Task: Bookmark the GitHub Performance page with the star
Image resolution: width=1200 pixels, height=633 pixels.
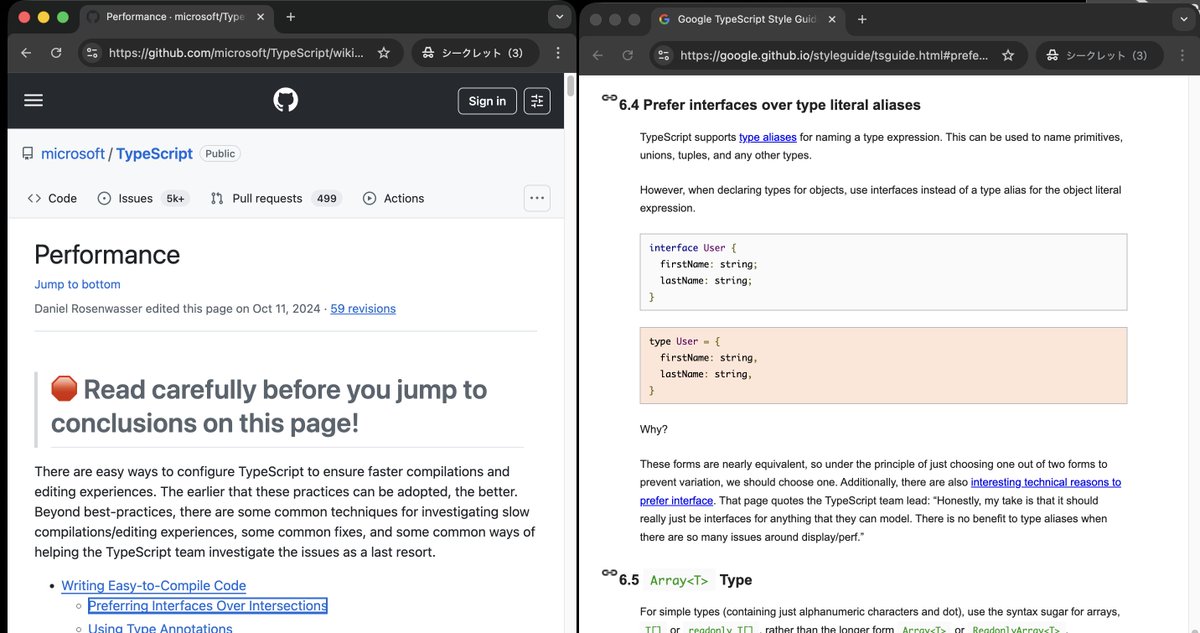Action: coord(384,53)
